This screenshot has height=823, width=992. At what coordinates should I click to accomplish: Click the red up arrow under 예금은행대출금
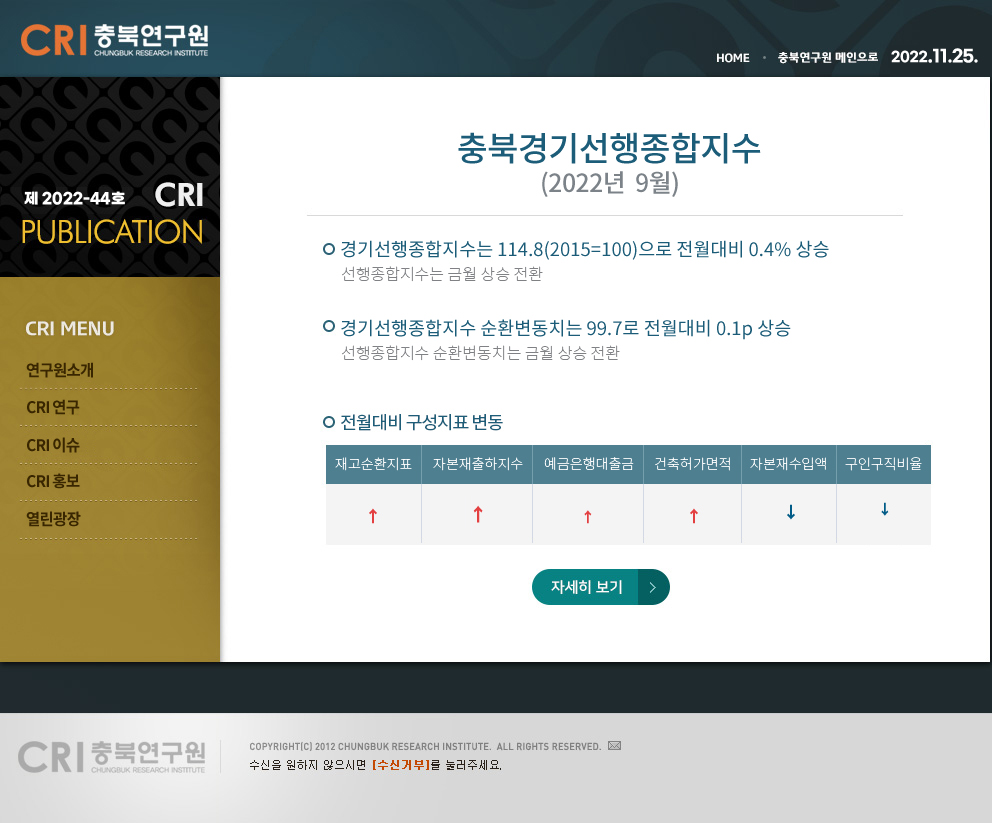(x=588, y=517)
